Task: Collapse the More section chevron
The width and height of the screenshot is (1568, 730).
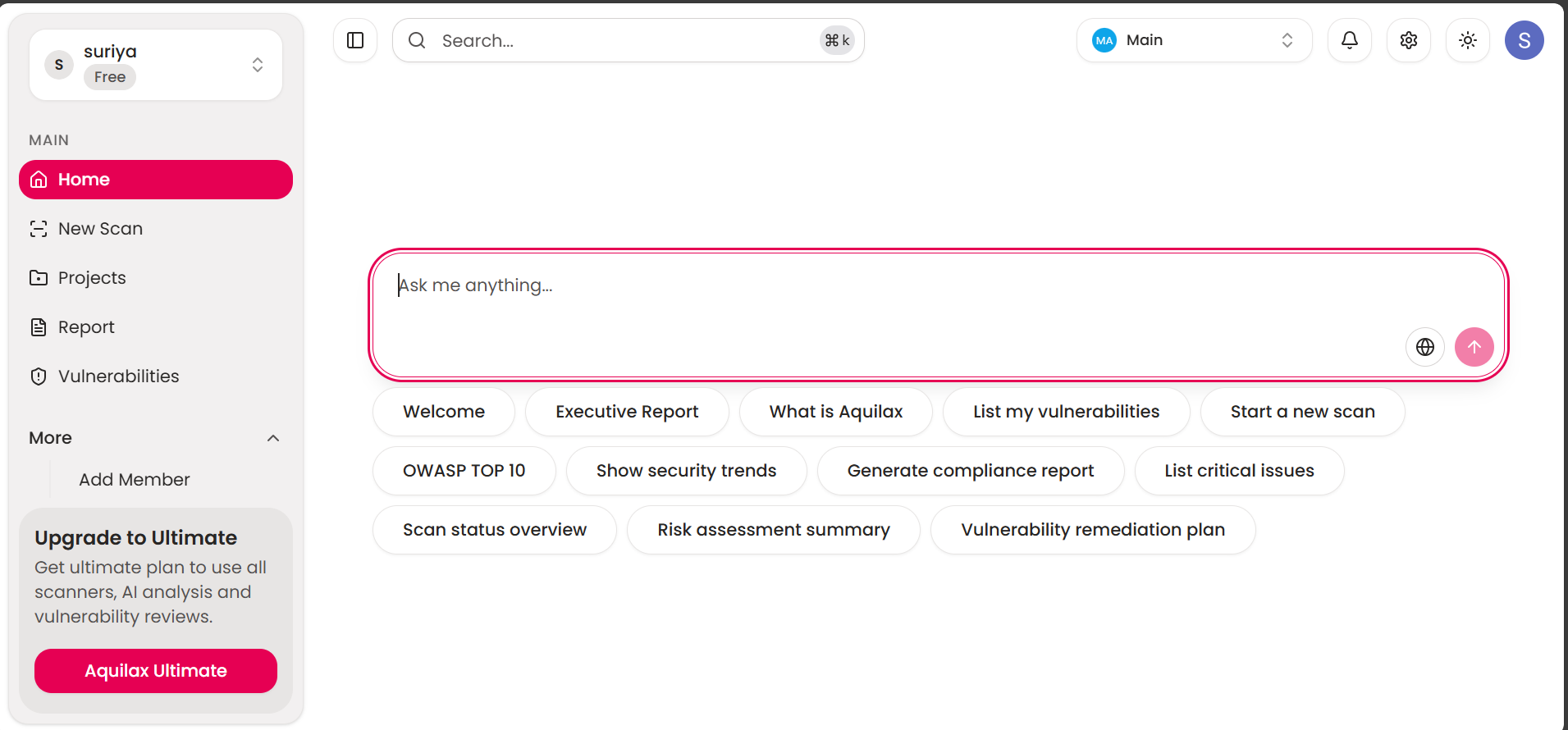Action: (273, 438)
